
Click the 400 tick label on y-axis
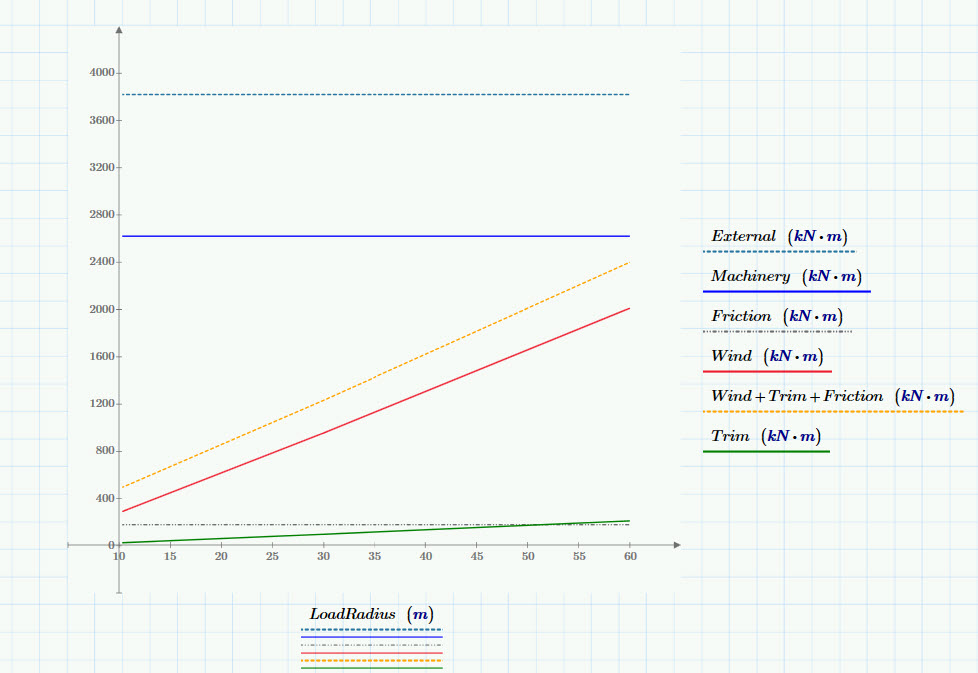click(x=105, y=498)
